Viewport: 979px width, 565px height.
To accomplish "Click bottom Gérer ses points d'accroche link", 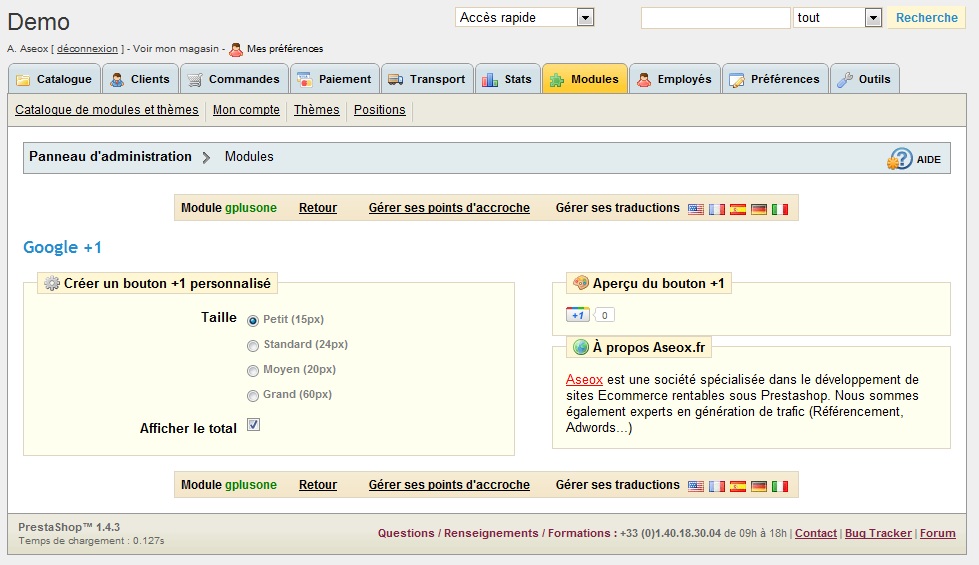I will coord(449,485).
